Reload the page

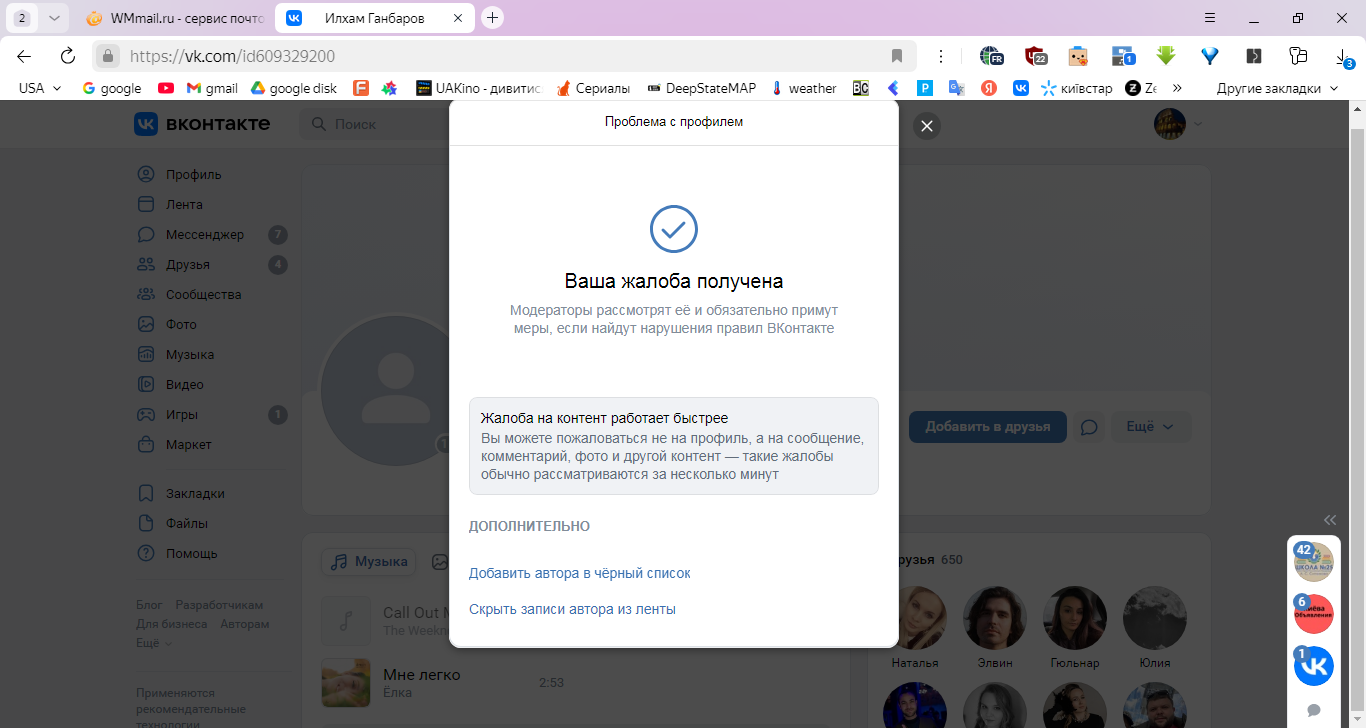coord(68,56)
